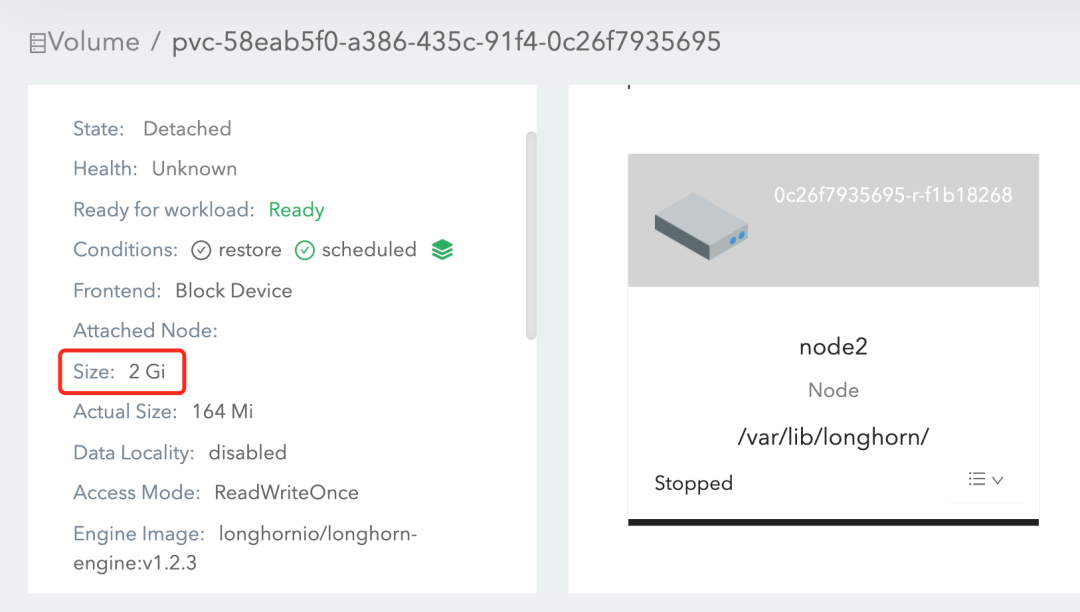Click the Data Locality disabled value
The height and width of the screenshot is (612, 1080).
point(247,452)
